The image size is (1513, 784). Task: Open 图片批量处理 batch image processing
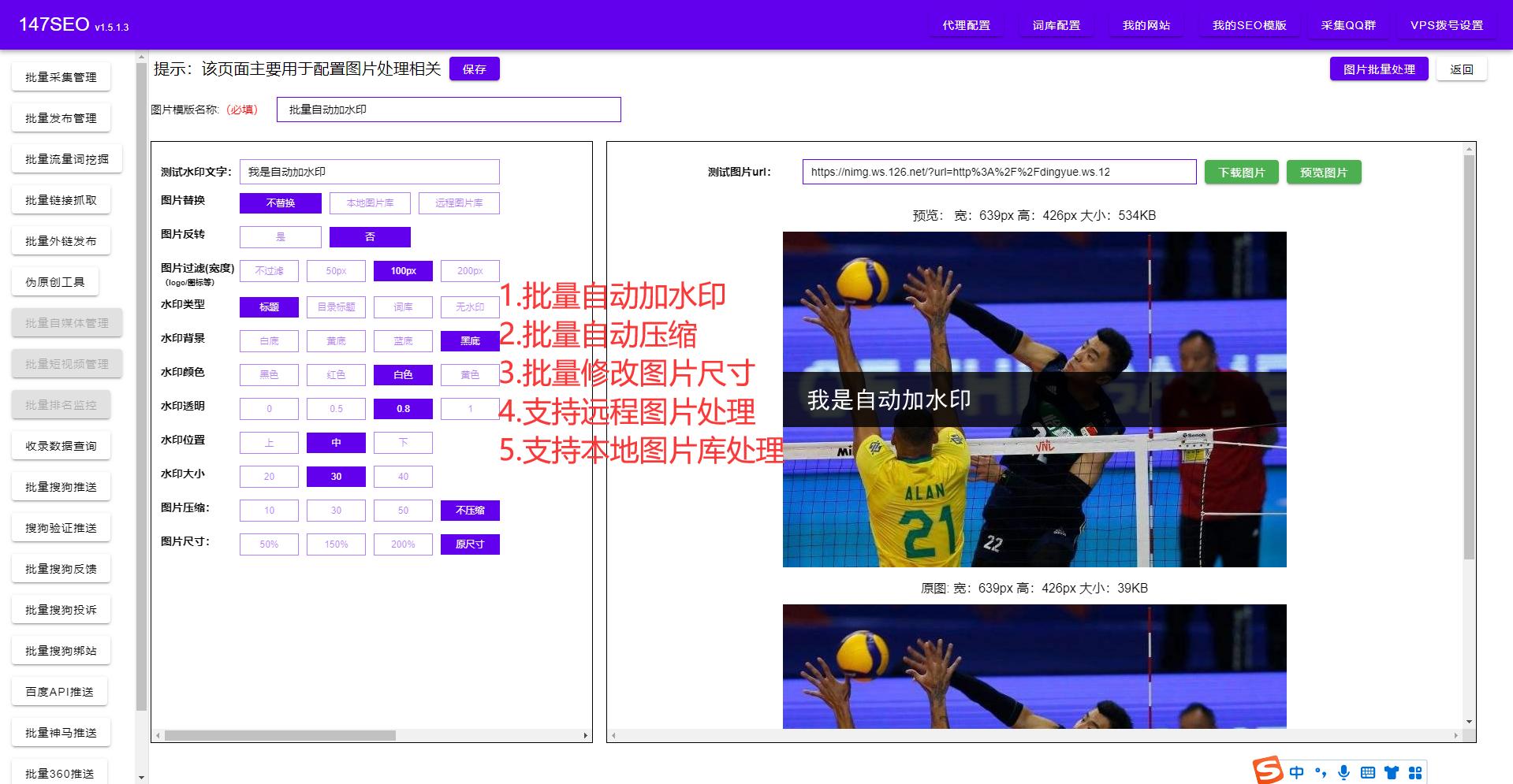pyautogui.click(x=1378, y=69)
